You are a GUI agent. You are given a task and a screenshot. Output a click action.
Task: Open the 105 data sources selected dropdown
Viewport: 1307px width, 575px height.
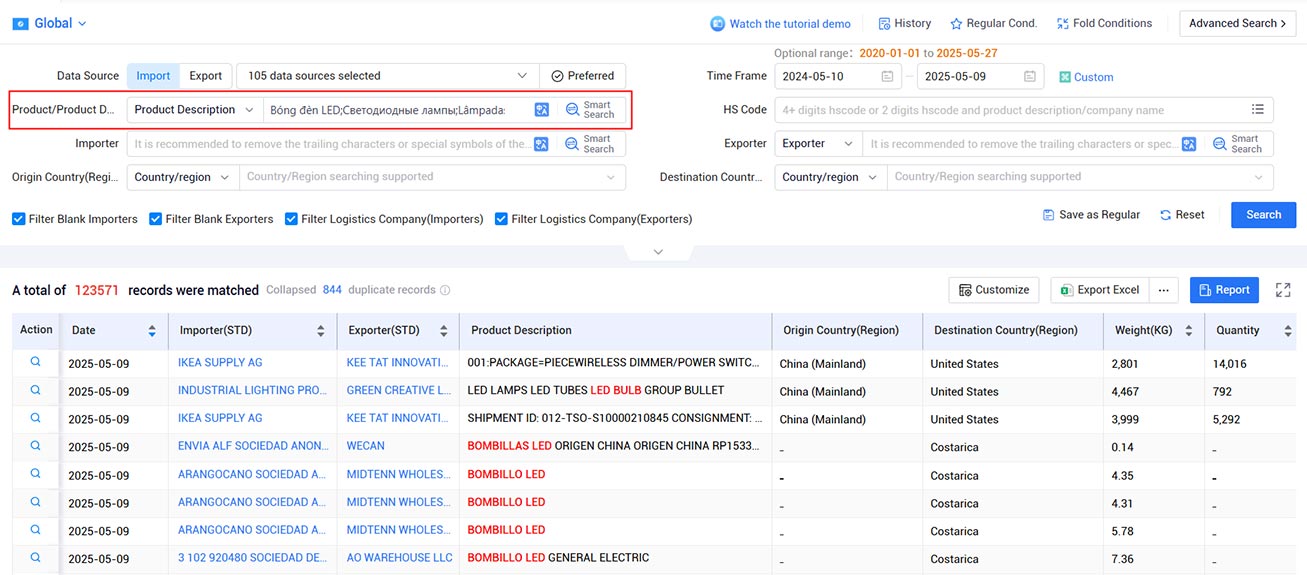point(387,76)
